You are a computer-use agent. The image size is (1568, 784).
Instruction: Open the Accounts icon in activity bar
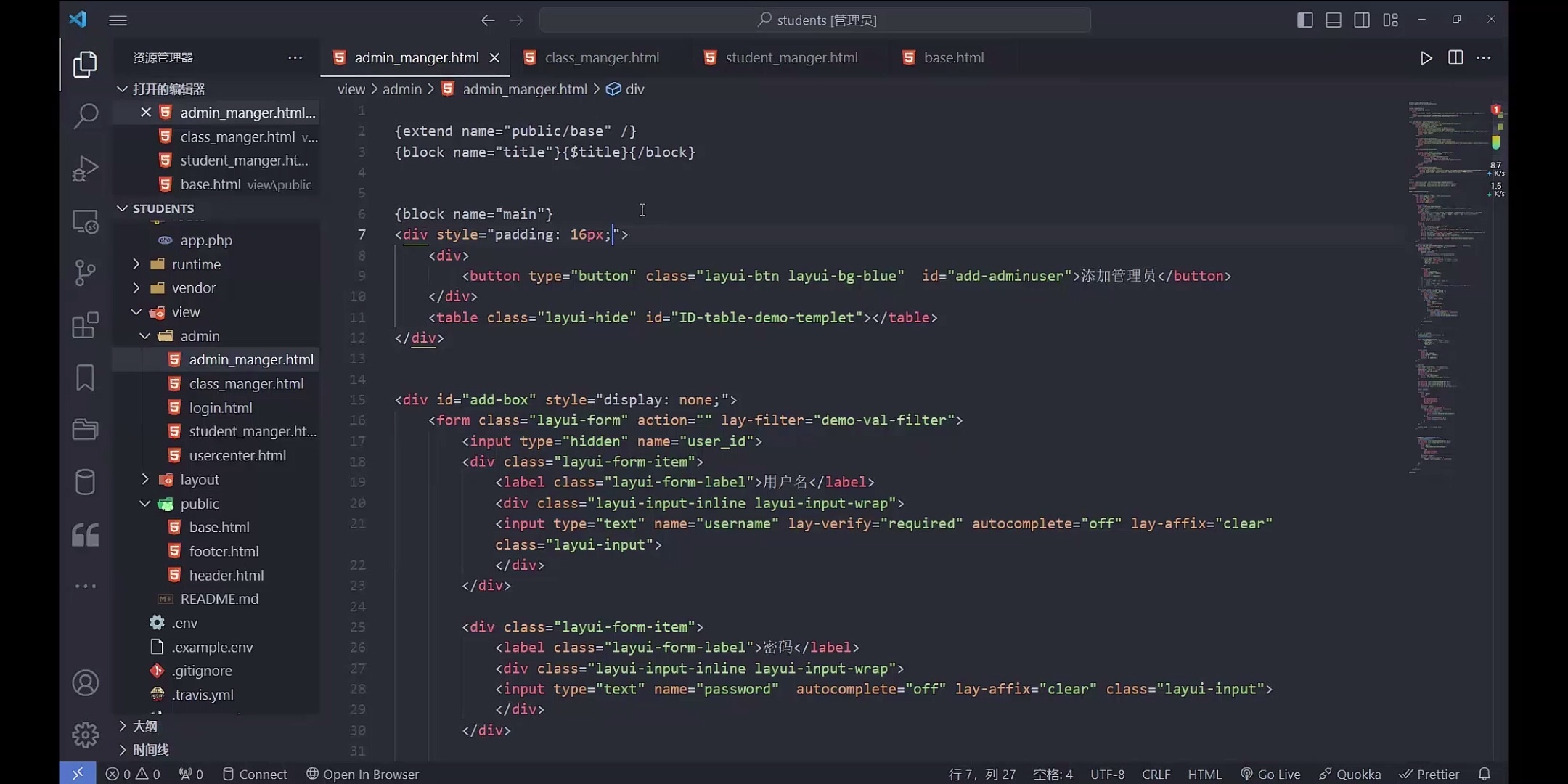click(85, 682)
